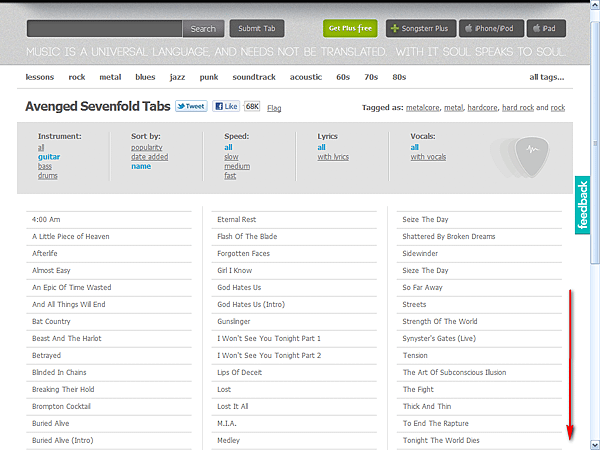
Task: Open the Submit Tab page
Action: [x=257, y=29]
